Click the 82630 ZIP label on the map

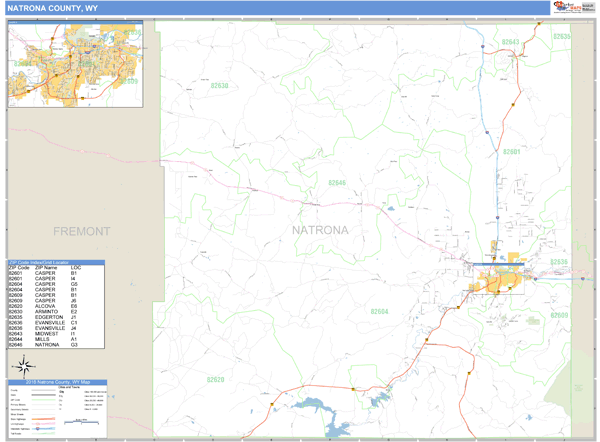219,86
